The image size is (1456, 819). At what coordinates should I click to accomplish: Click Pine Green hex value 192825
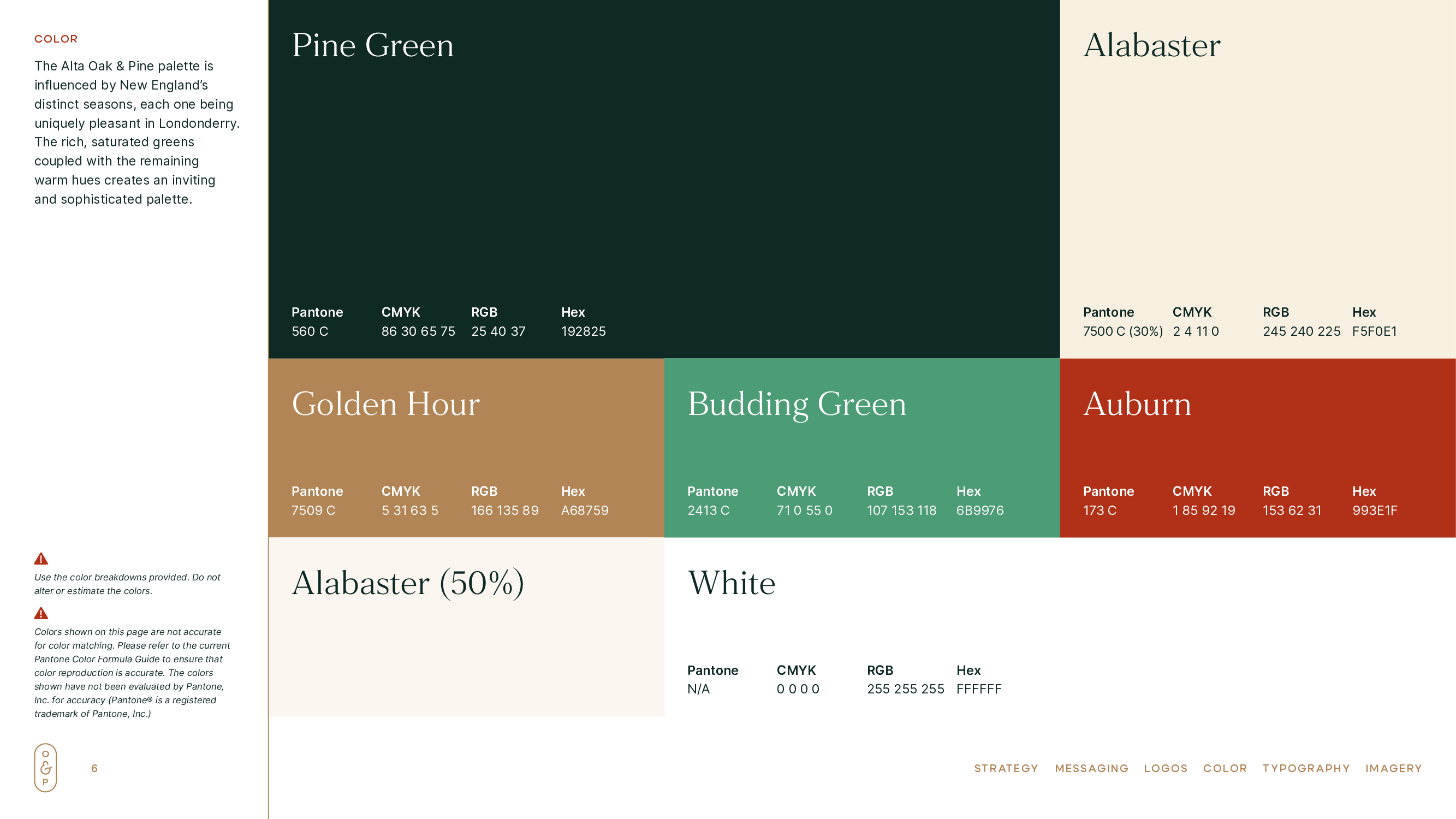(x=583, y=331)
